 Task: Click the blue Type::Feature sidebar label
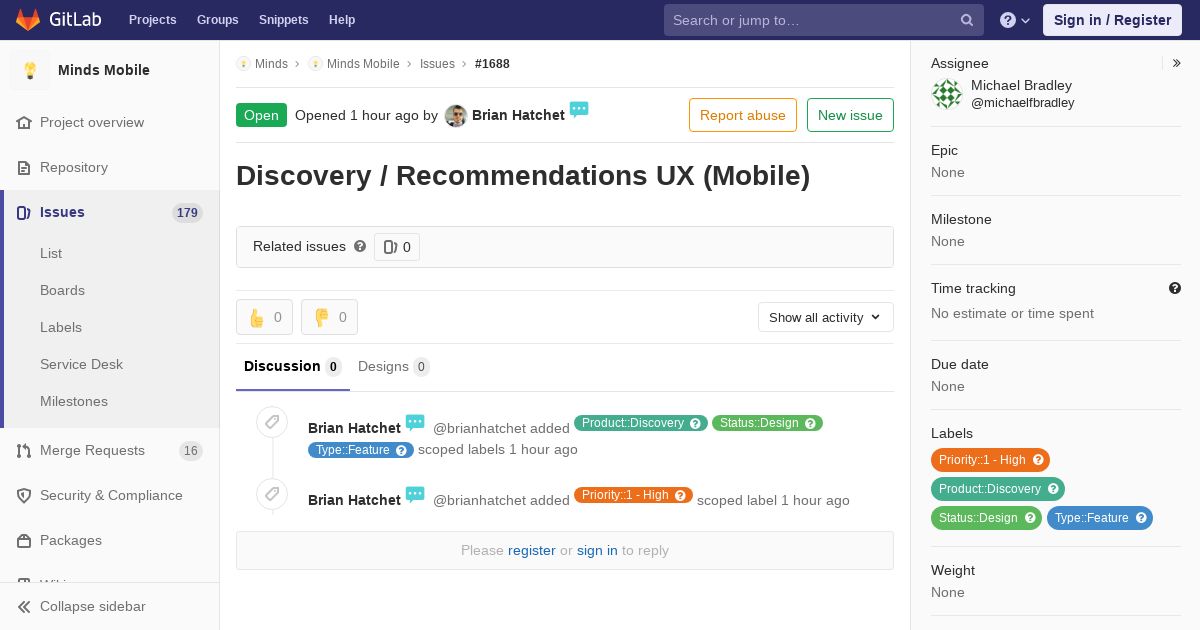1100,518
